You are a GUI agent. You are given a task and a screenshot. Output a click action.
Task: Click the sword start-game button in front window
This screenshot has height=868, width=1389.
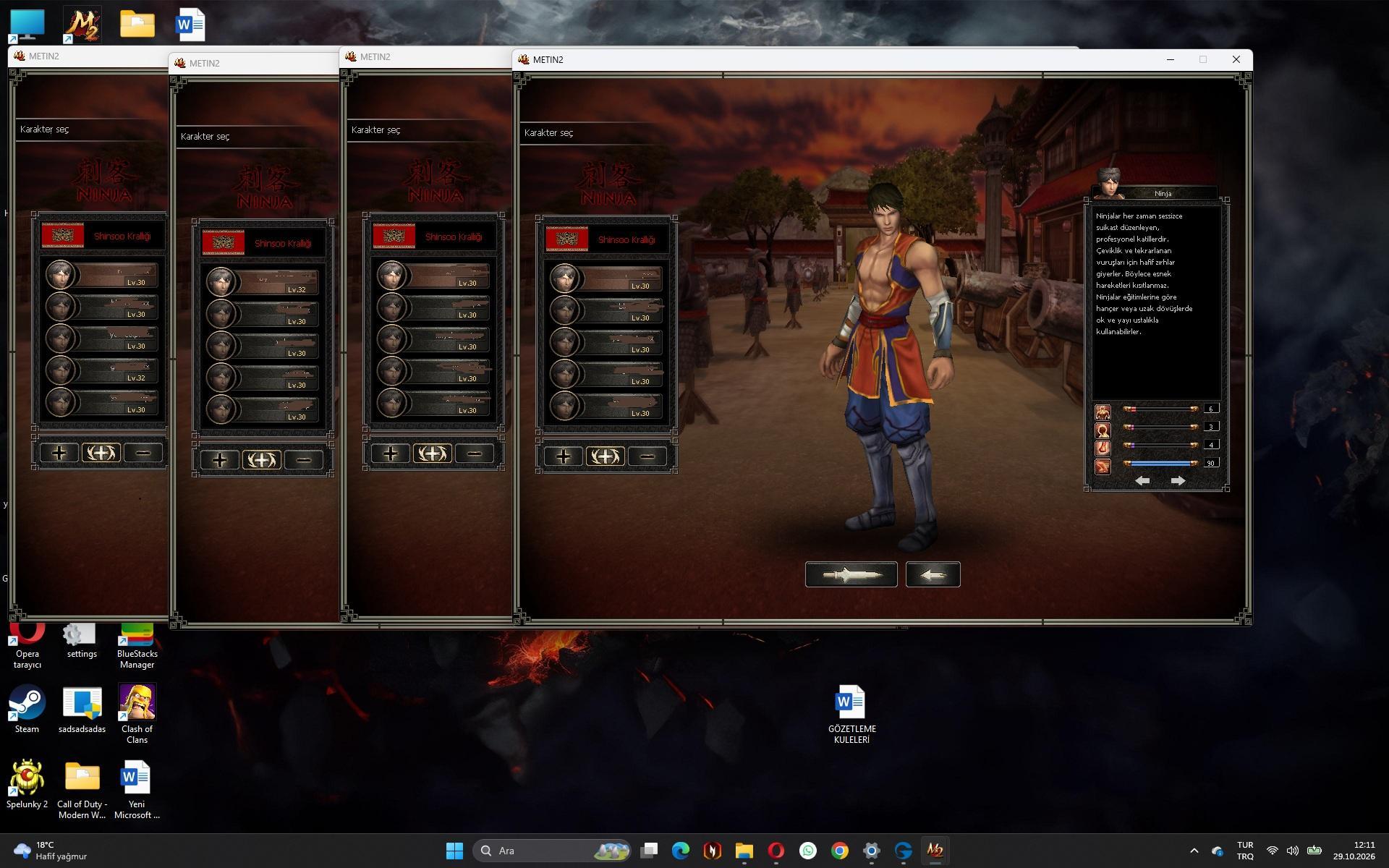coord(851,574)
